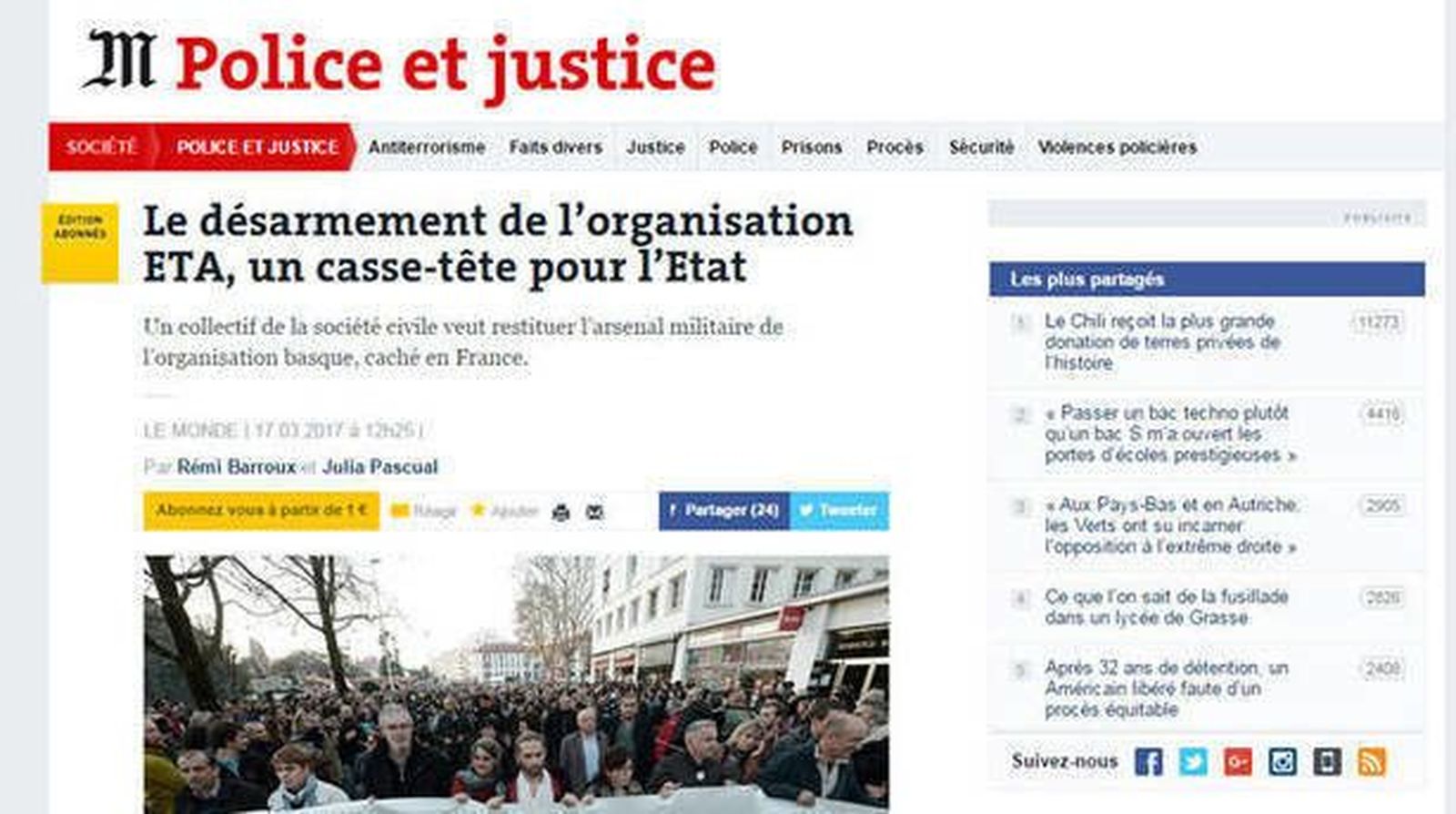Open Le Chili reçoit la plus grande donation article
The height and width of the screenshot is (814, 1456).
1162,341
